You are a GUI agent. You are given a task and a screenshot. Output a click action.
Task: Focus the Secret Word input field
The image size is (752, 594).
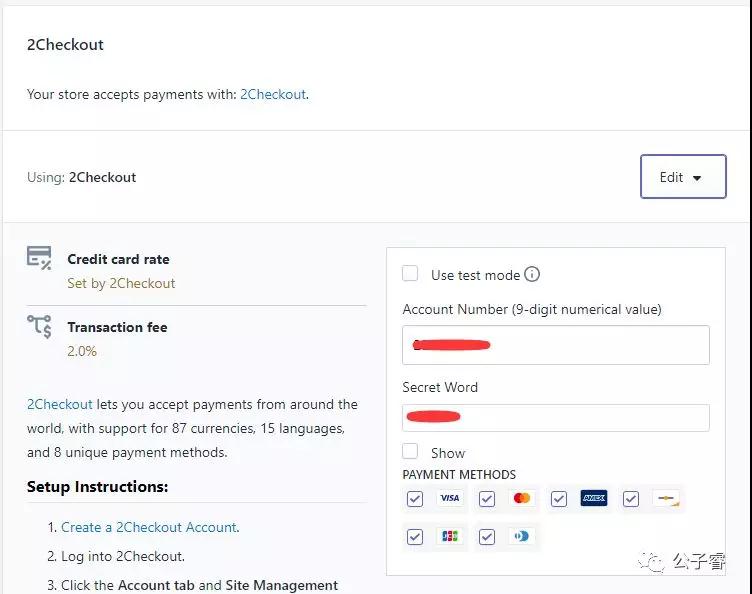(556, 418)
